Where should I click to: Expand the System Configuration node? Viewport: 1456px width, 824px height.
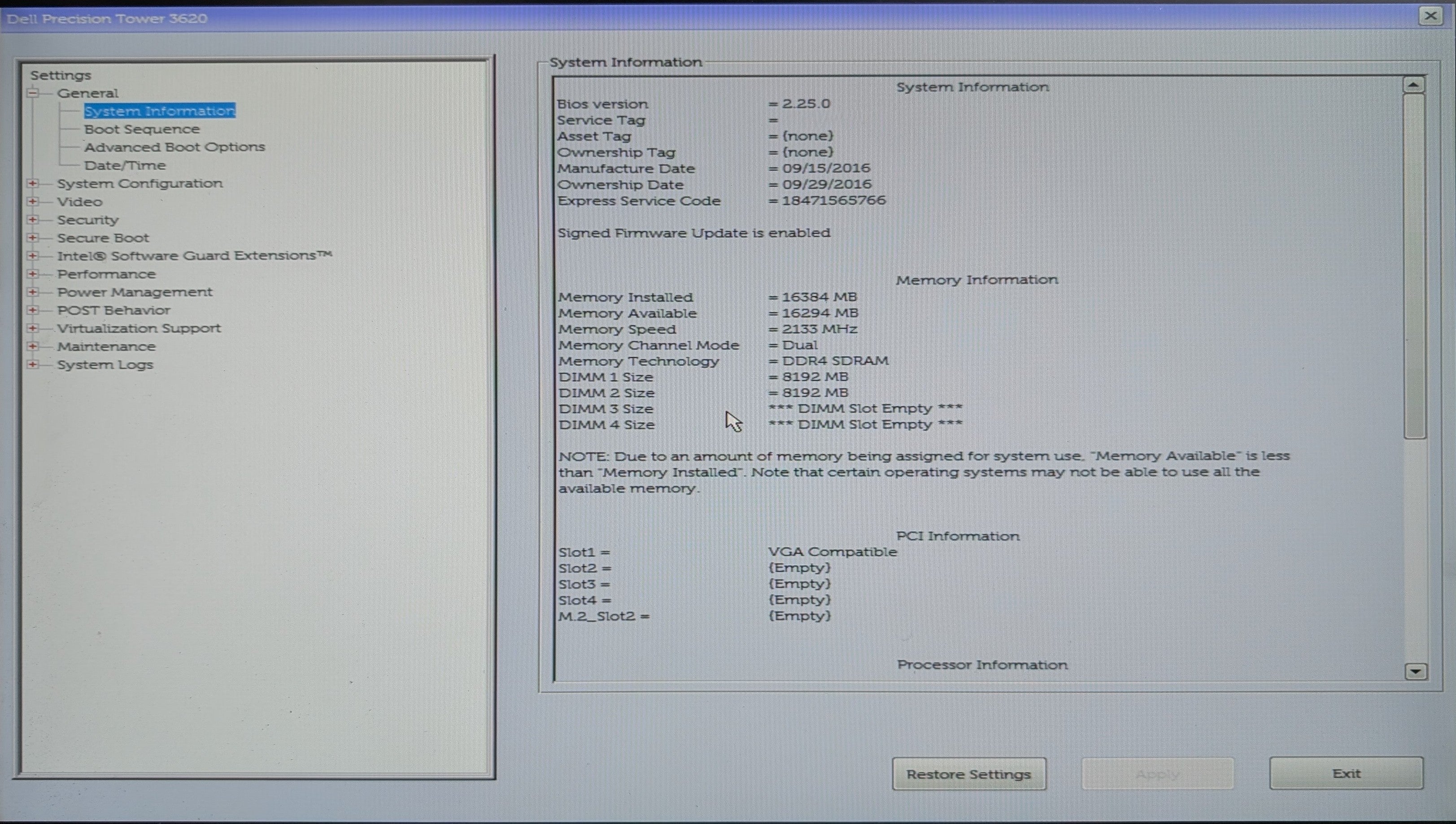(33, 183)
